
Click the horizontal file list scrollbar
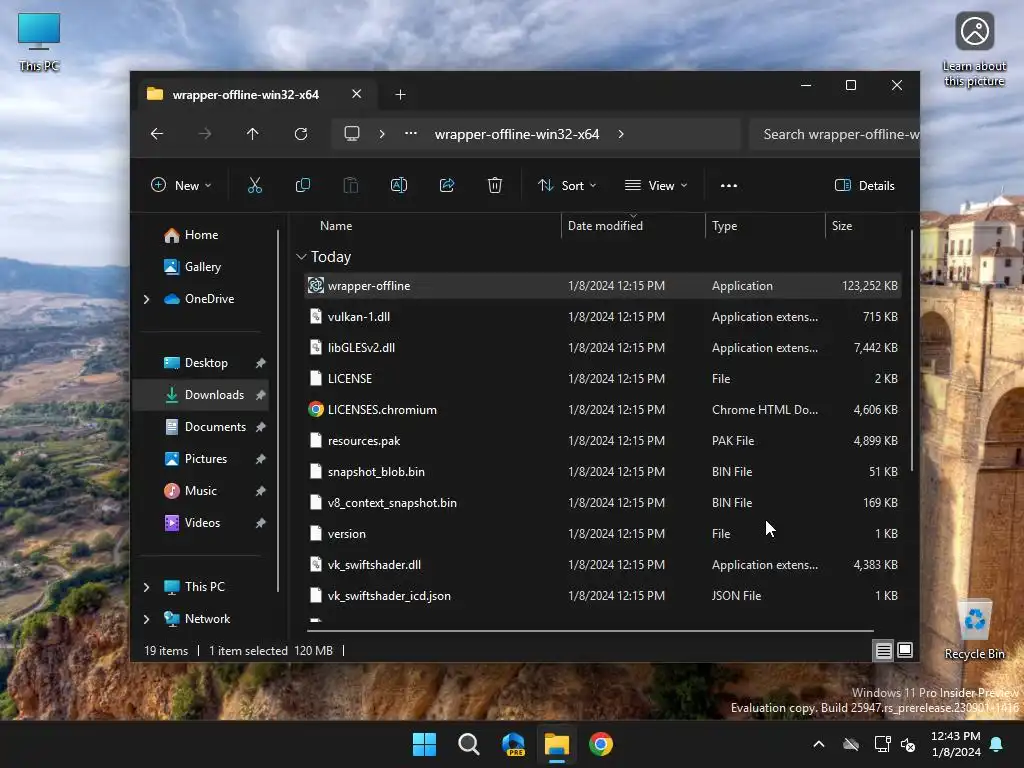(590, 631)
